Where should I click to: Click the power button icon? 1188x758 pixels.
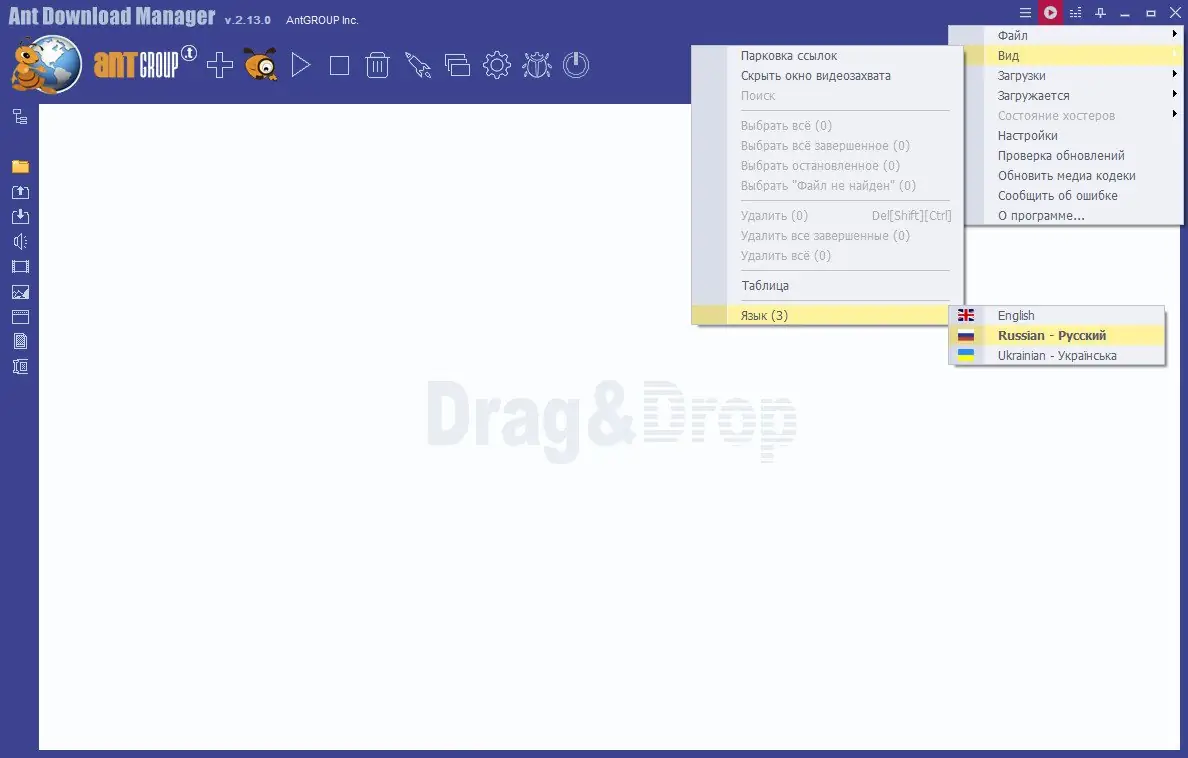(576, 65)
